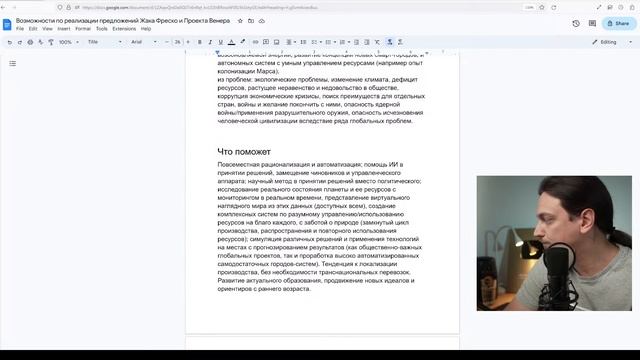
Task: Click the Redo arrow in Docs toolbar
Action: click(x=20, y=42)
